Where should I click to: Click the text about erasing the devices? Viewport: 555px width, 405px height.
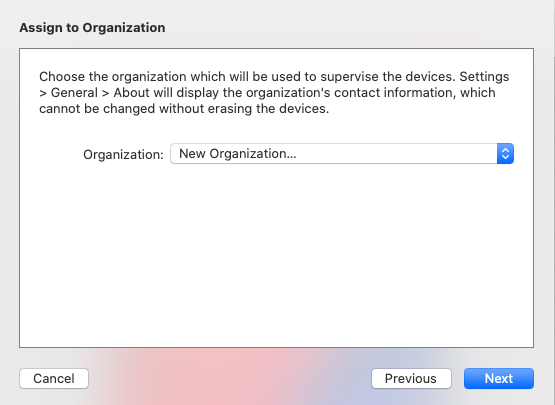coord(184,108)
